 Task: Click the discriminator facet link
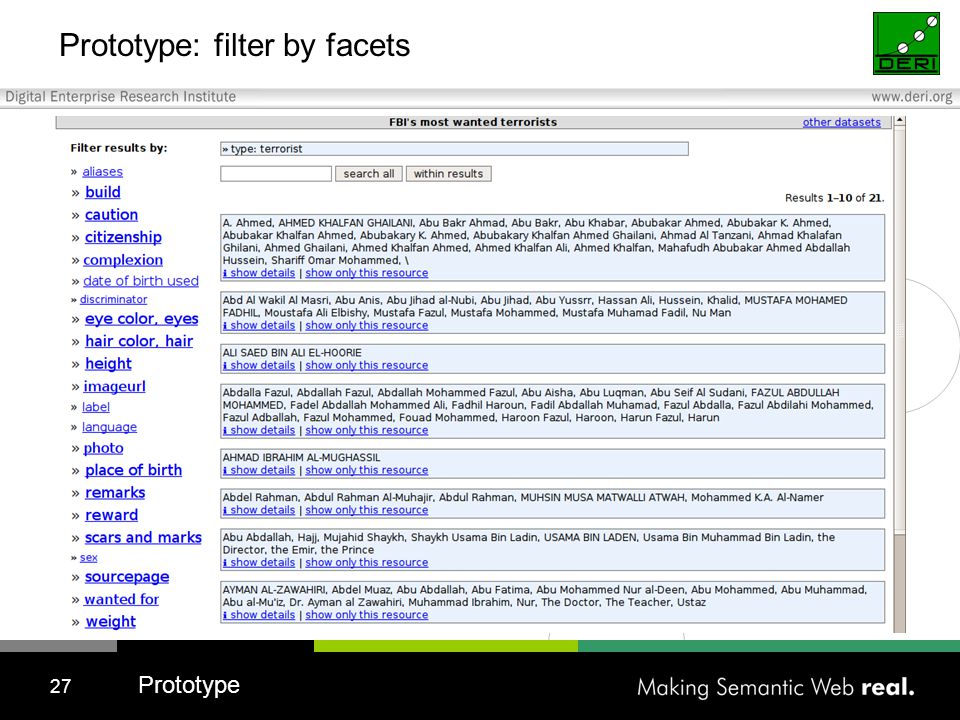point(113,299)
